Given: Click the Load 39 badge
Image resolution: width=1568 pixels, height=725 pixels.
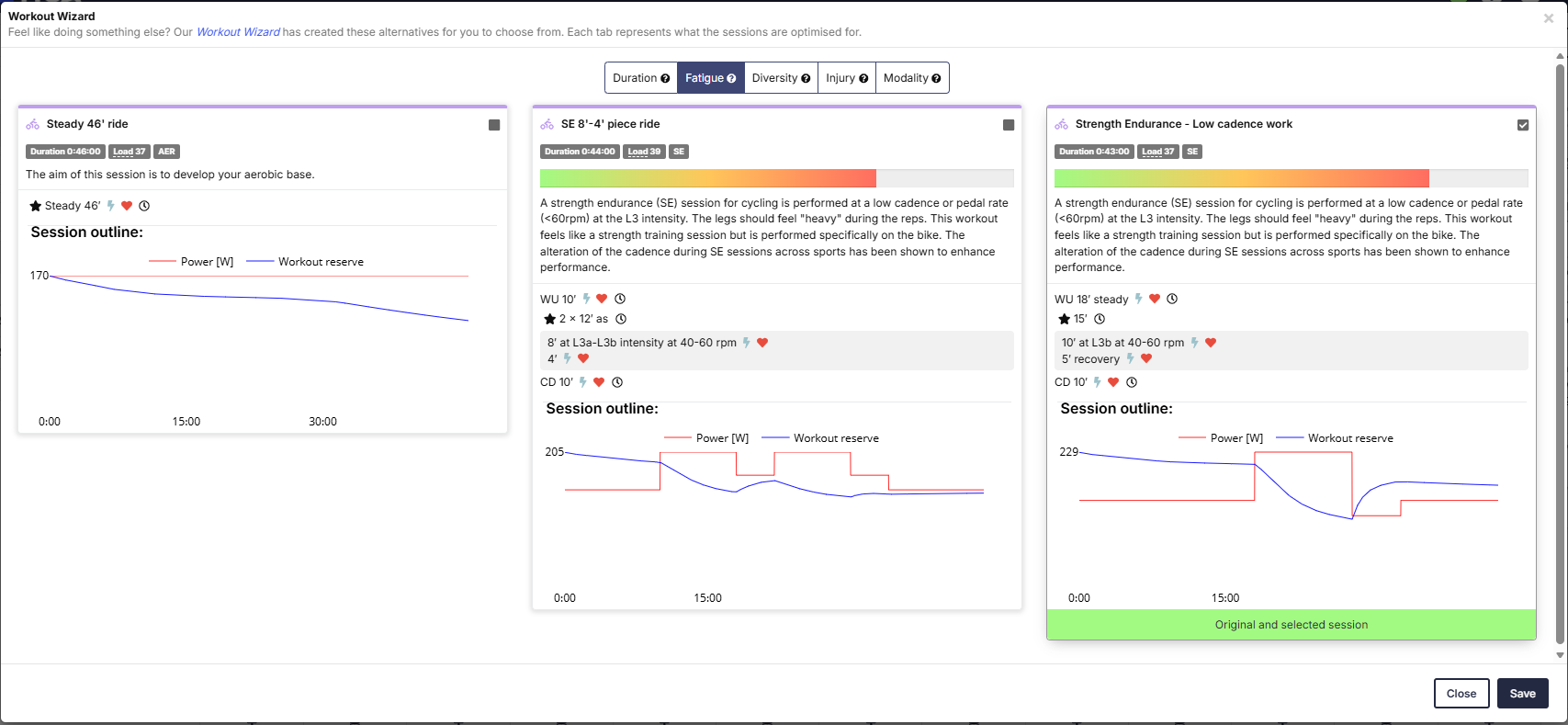Looking at the screenshot, I should pos(644,152).
